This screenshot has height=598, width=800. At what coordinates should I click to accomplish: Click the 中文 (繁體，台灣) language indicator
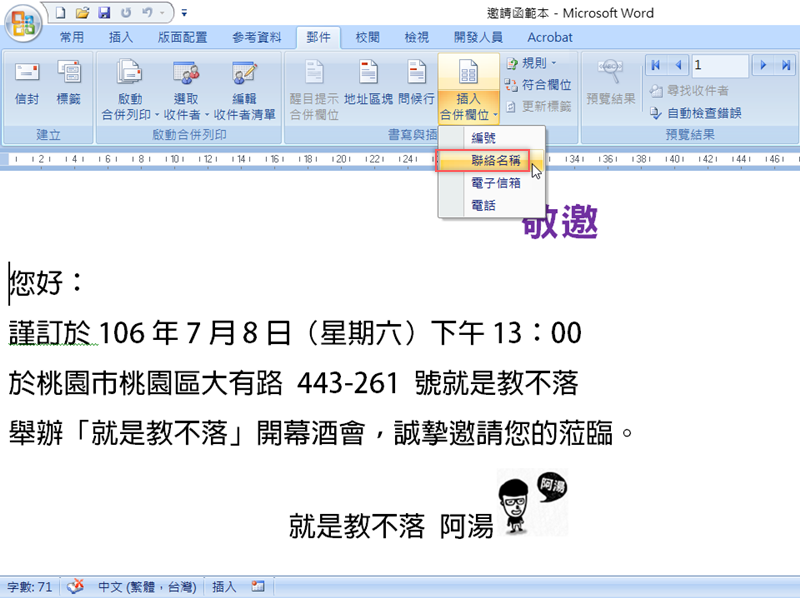tap(147, 587)
